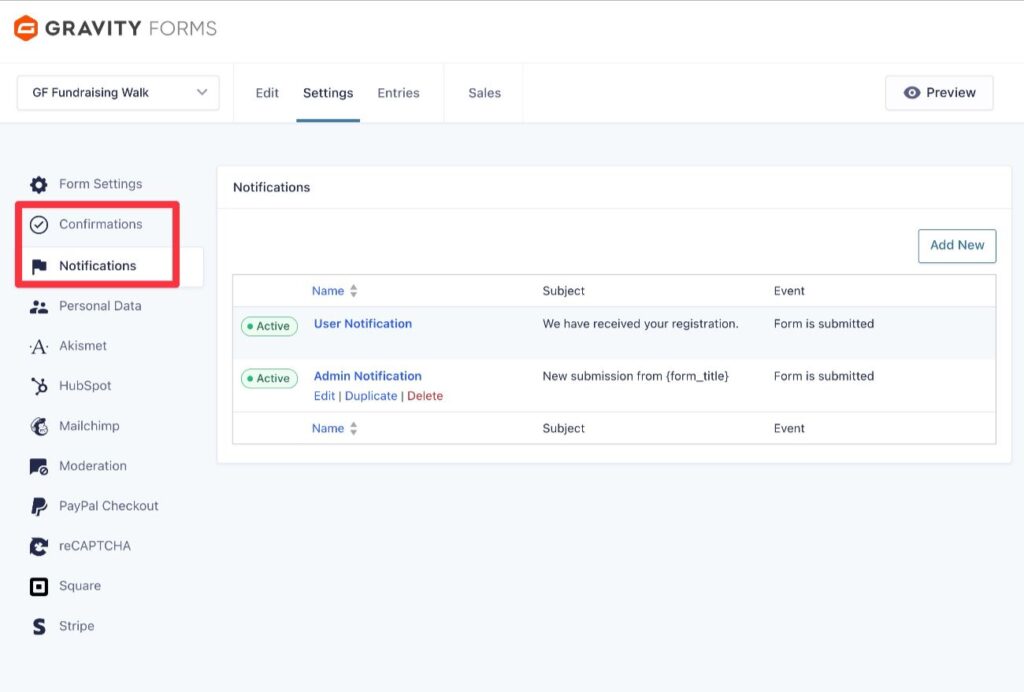Open Form Settings in the sidebar
Image resolution: width=1024 pixels, height=692 pixels.
click(101, 184)
